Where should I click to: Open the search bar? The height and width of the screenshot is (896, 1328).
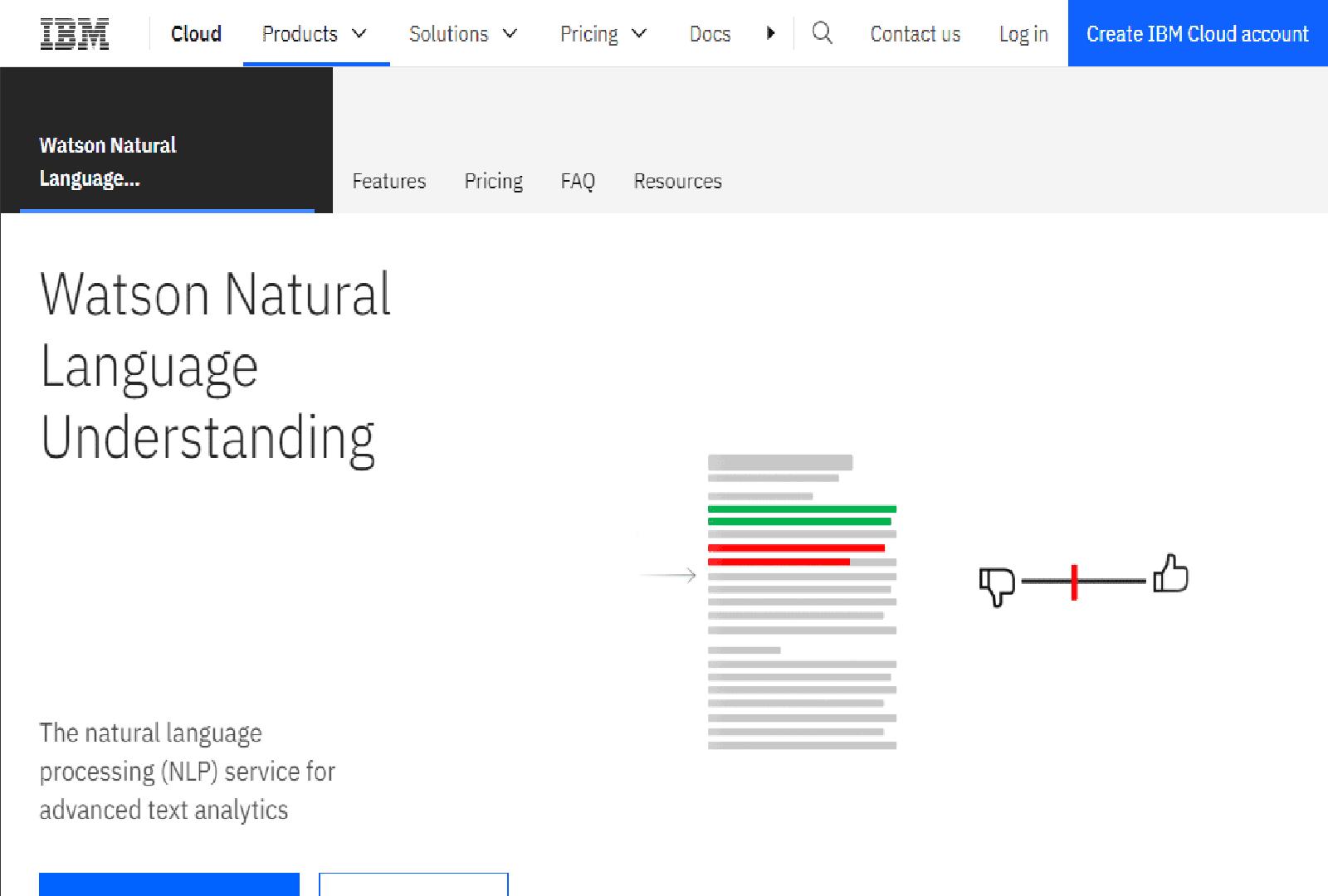tap(822, 34)
